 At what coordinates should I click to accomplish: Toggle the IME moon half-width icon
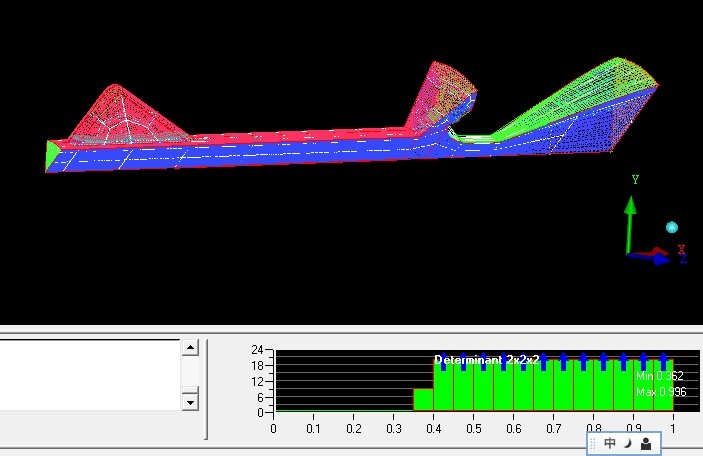tap(628, 443)
